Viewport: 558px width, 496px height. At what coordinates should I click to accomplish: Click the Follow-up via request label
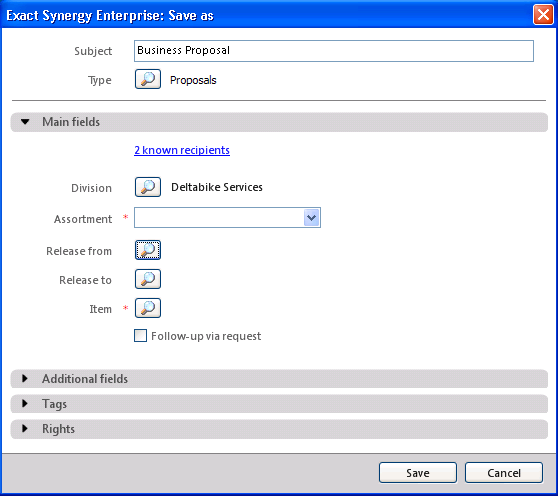click(x=206, y=336)
